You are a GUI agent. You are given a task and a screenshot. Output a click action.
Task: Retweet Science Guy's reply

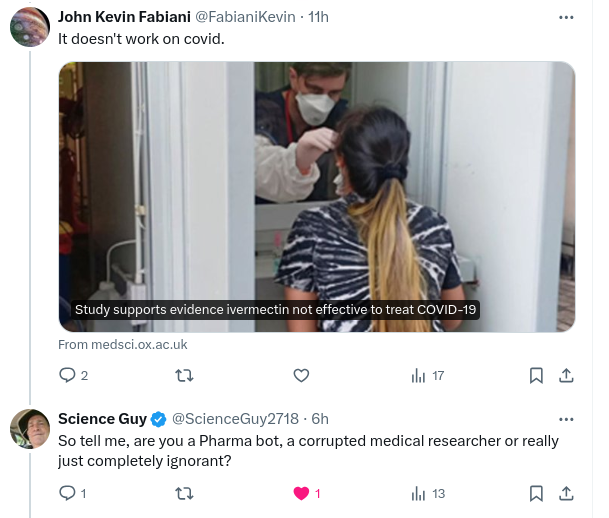click(184, 494)
